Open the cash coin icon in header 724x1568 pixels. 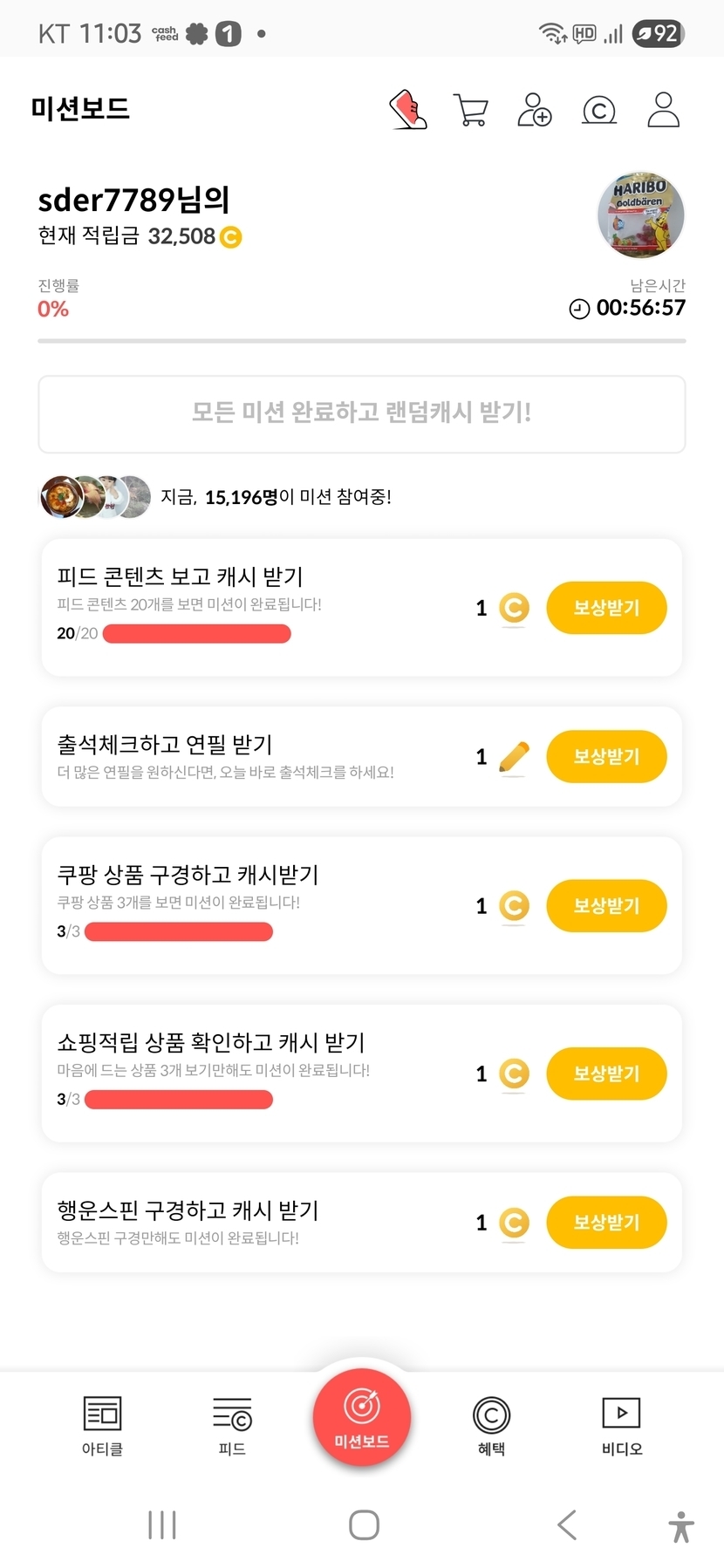click(598, 111)
